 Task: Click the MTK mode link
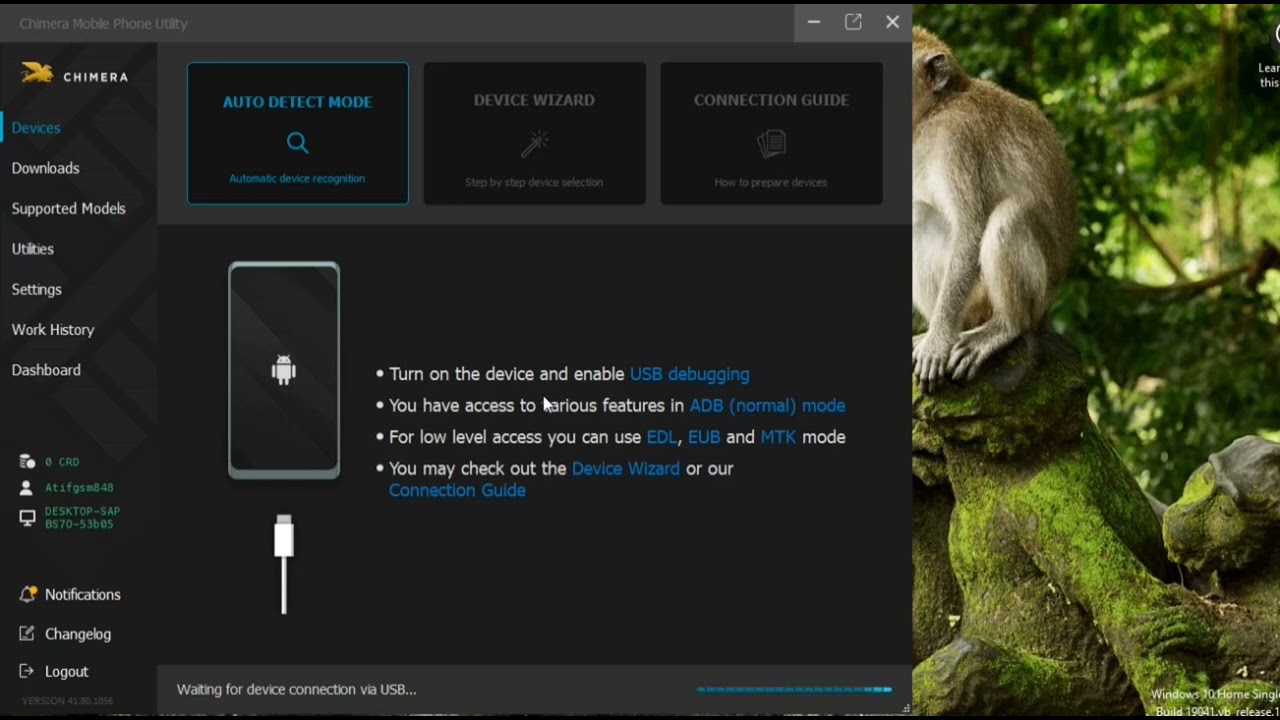[x=778, y=437]
